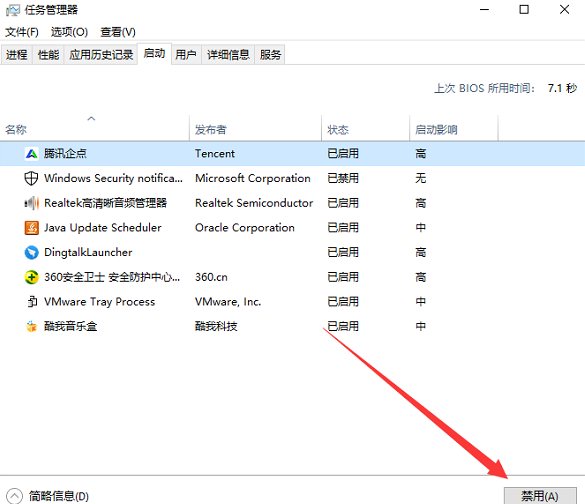Open the 选项(O) menu
This screenshot has width=585, height=504.
click(x=69, y=32)
